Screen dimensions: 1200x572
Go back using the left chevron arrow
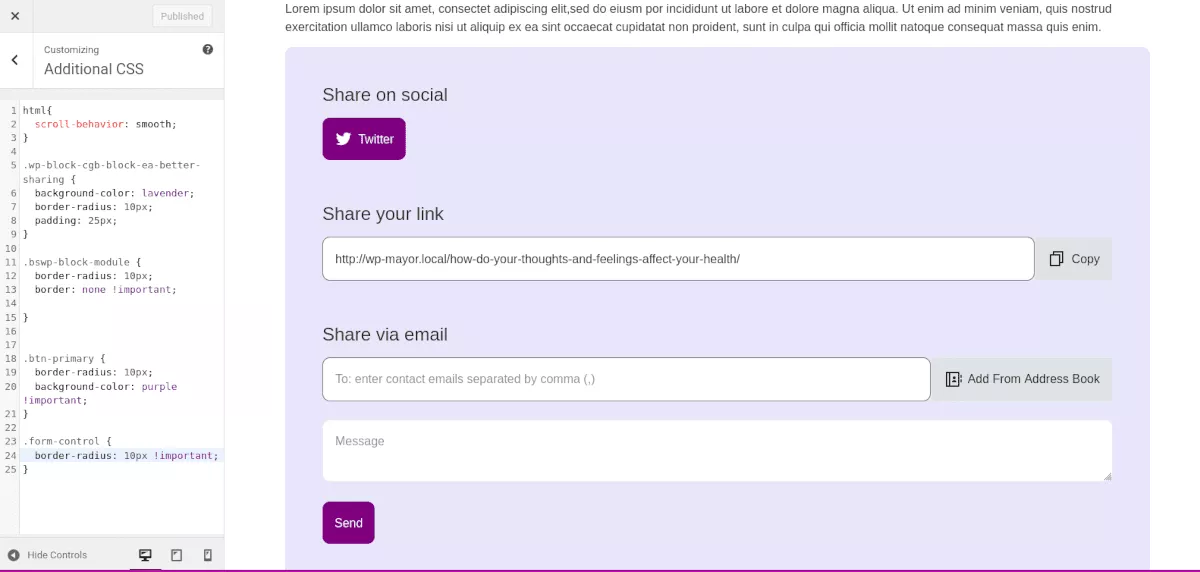[x=15, y=60]
